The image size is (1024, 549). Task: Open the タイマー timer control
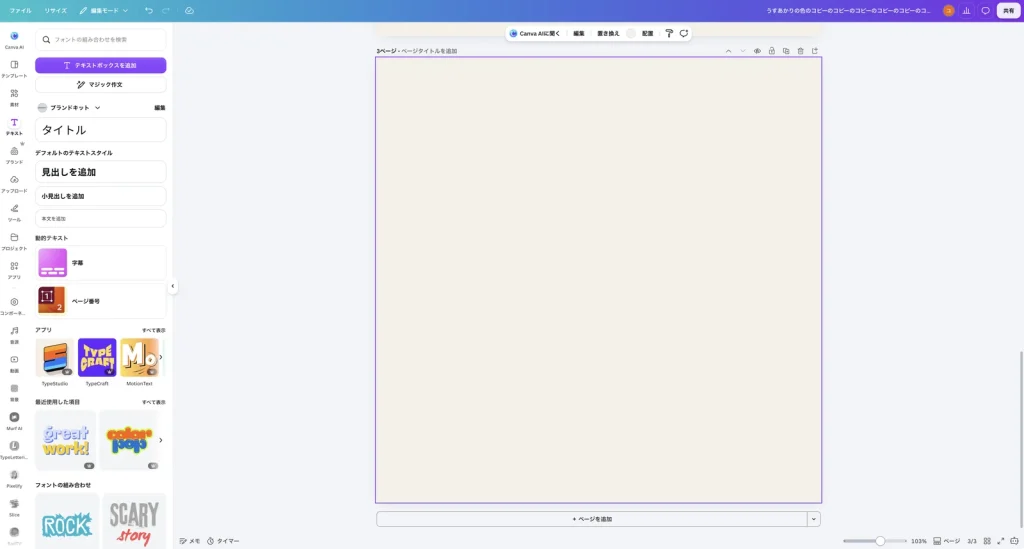[223, 541]
